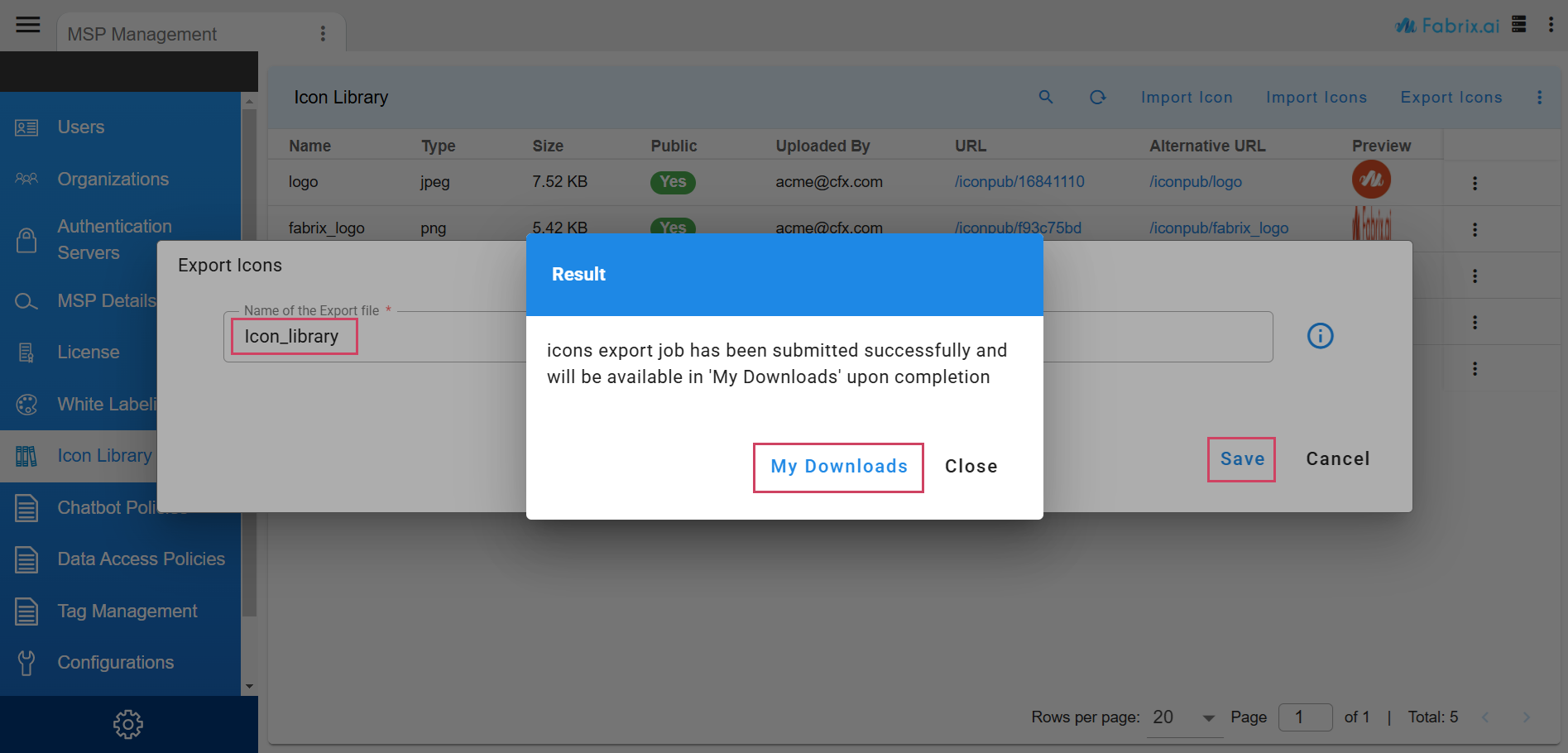Click the server stack icon near Fabrix.ai
1568x753 pixels.
tap(1518, 25)
